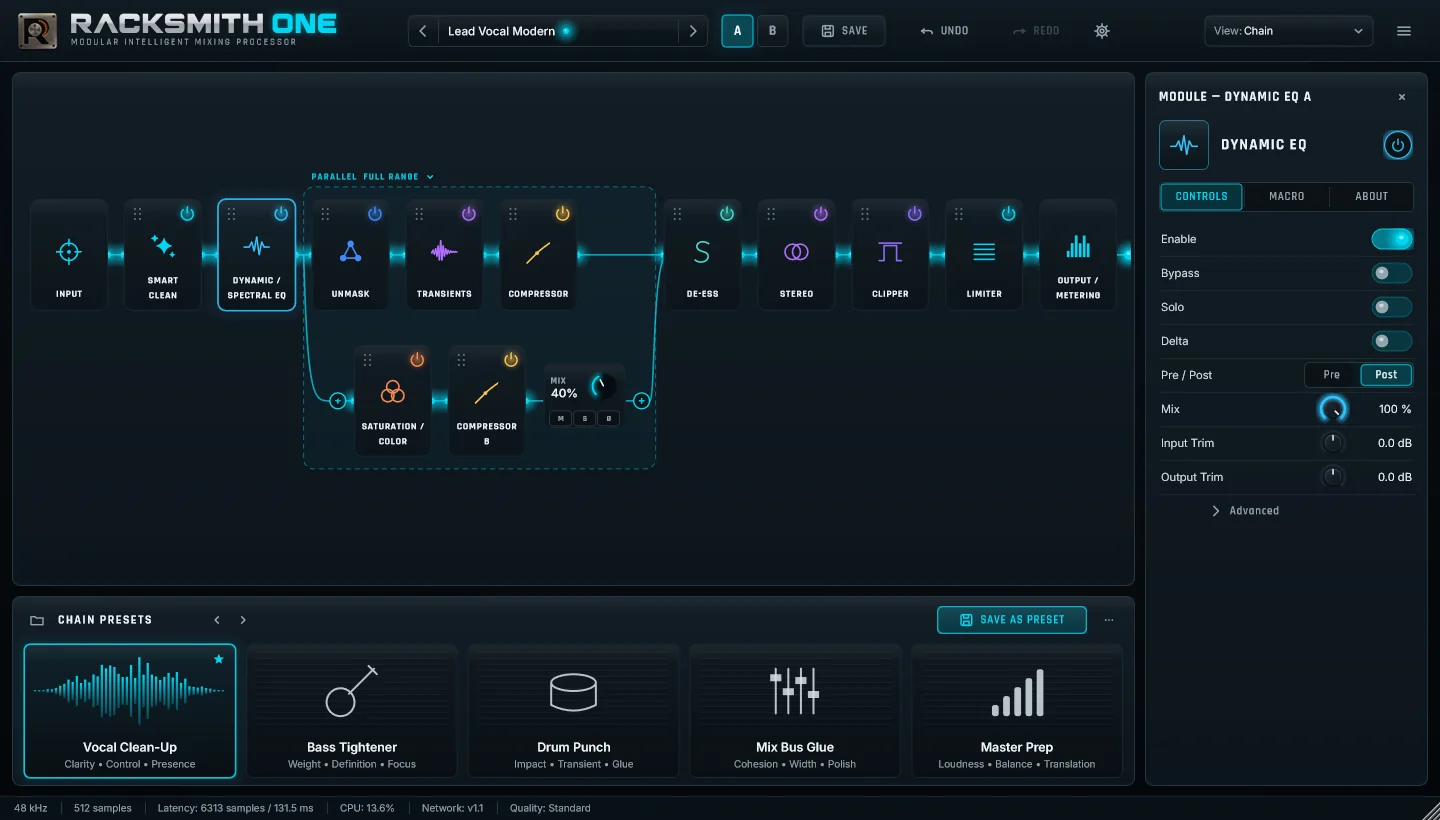Toggle the Enable switch
Screen dimensions: 1440x820
point(1391,239)
